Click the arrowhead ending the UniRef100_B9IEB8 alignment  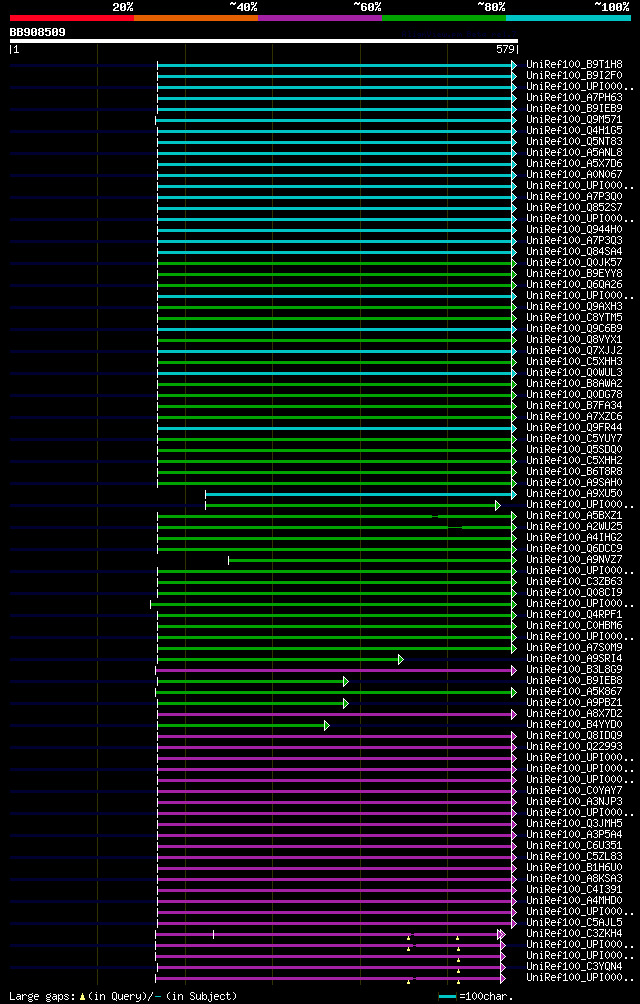(346, 681)
